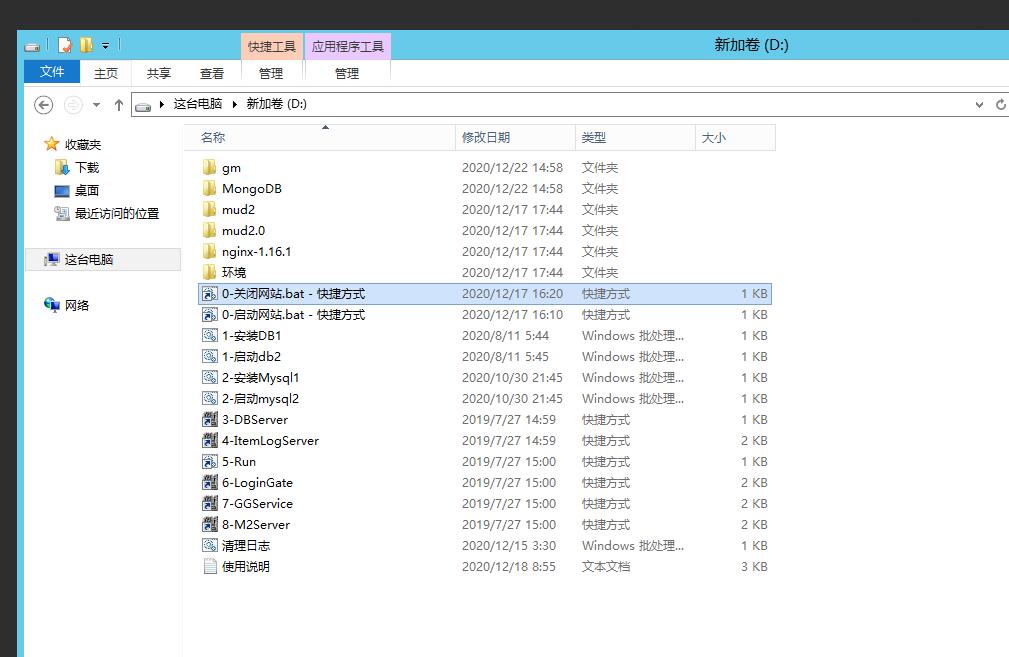Select the MongoDB folder icon
Screen dimensions: 1009x657
tap(209, 189)
